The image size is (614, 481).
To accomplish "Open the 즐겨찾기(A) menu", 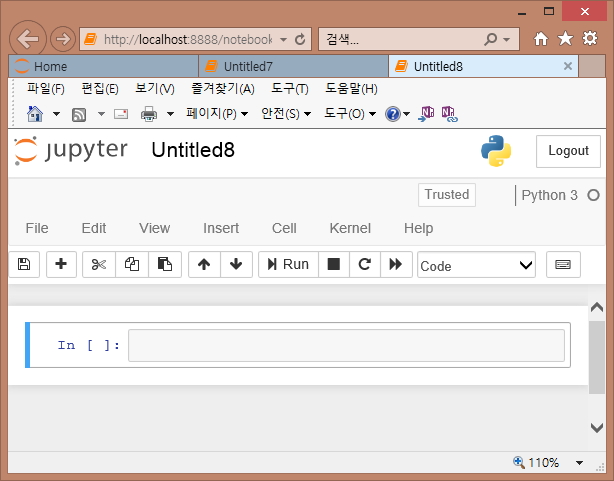I will click(x=223, y=89).
